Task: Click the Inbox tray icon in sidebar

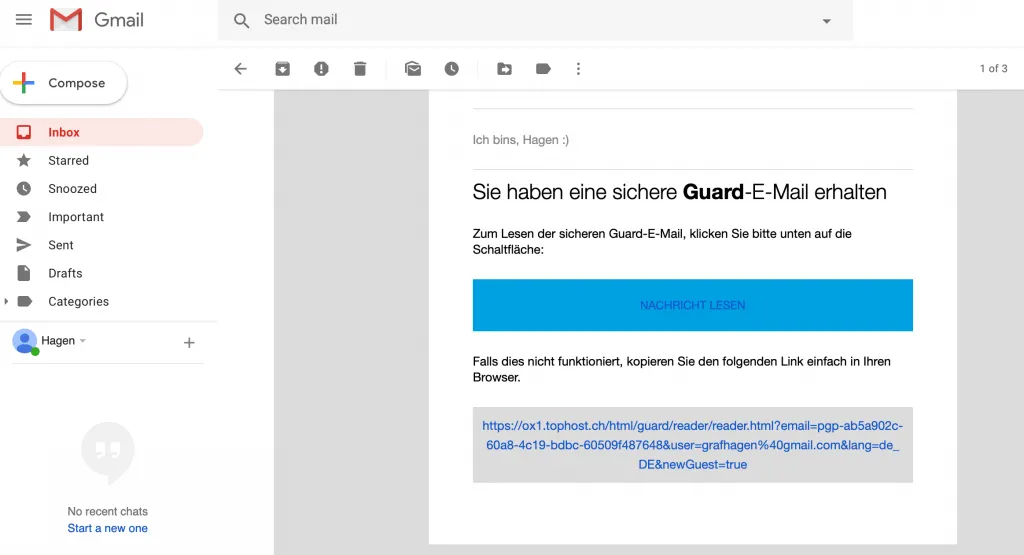Action: point(24,132)
